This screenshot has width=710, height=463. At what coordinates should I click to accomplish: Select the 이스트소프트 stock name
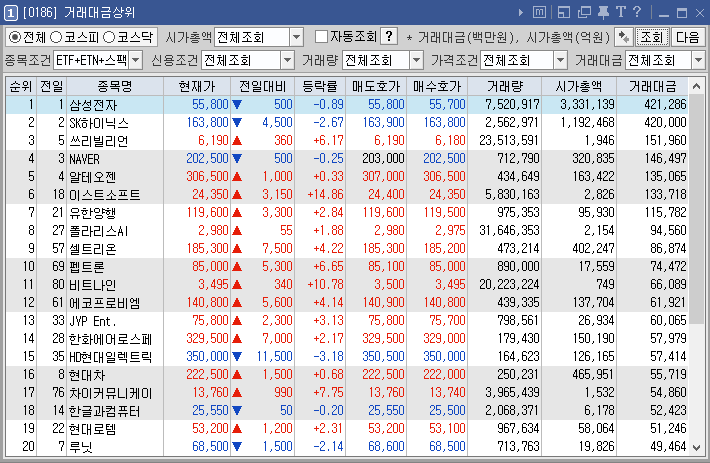tap(105, 195)
